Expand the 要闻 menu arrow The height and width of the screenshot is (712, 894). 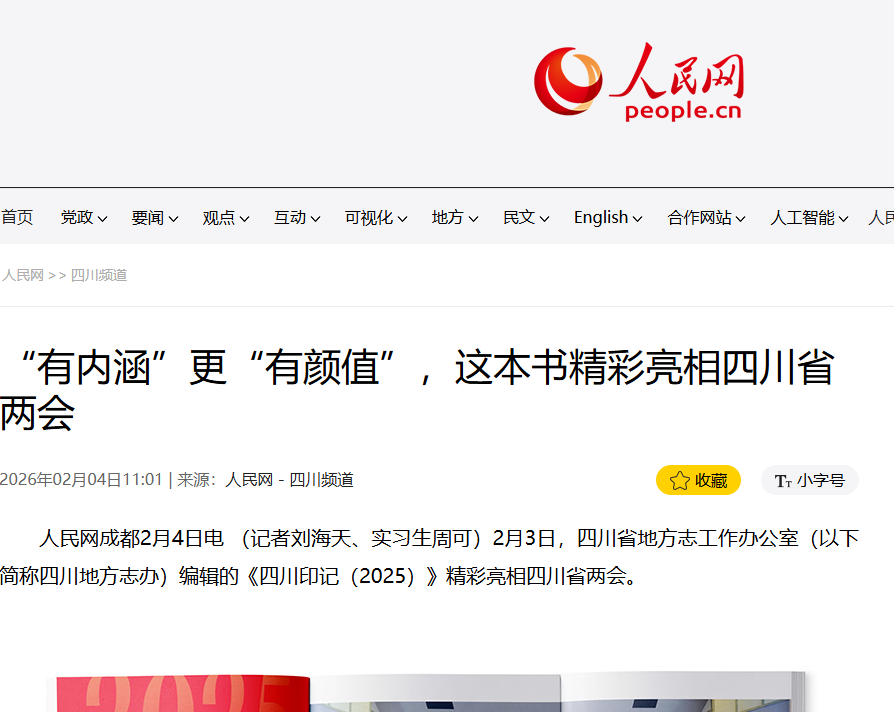click(x=173, y=218)
